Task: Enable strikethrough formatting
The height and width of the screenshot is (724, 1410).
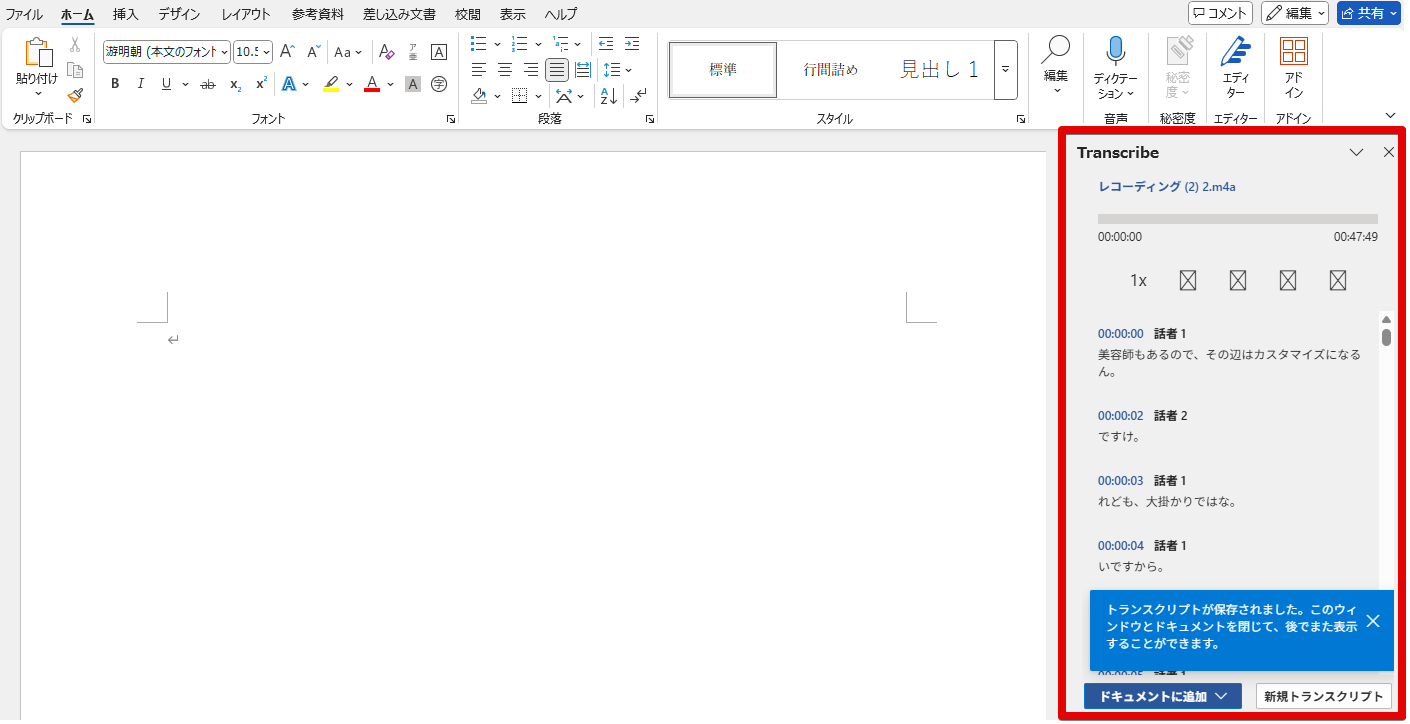Action: click(207, 83)
